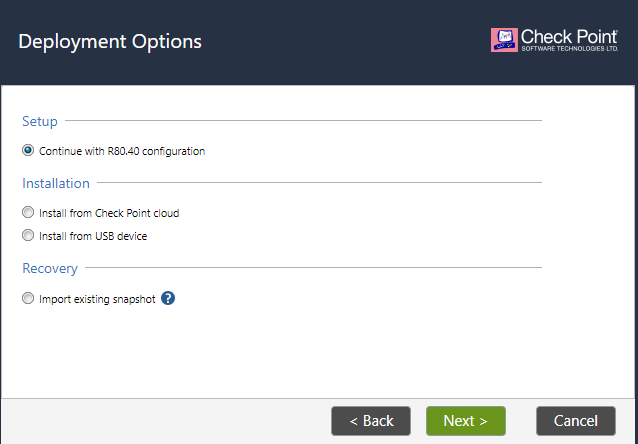Click the "Install from USB device" label text
This screenshot has height=444, width=638.
[93, 236]
